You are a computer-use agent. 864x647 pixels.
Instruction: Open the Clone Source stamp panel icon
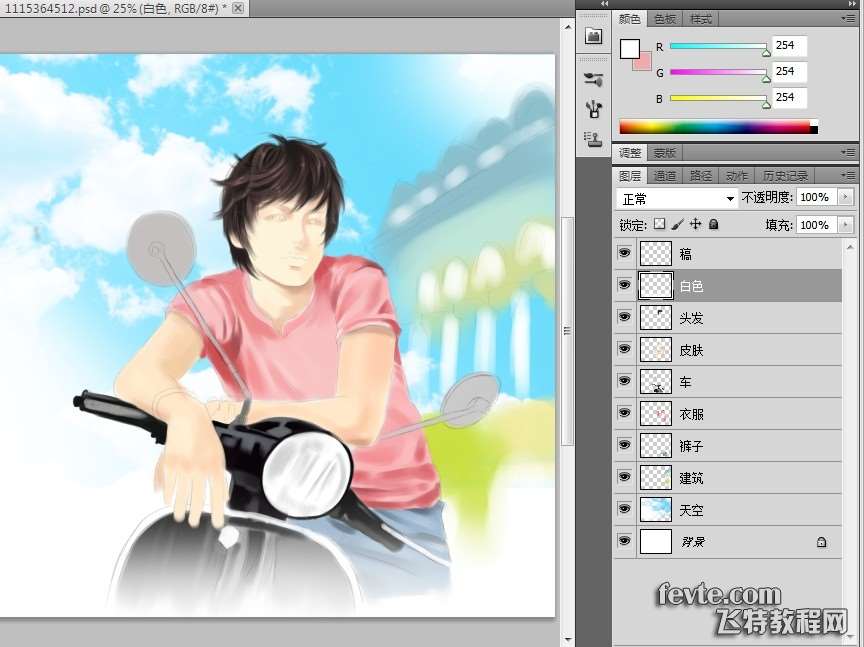(593, 138)
